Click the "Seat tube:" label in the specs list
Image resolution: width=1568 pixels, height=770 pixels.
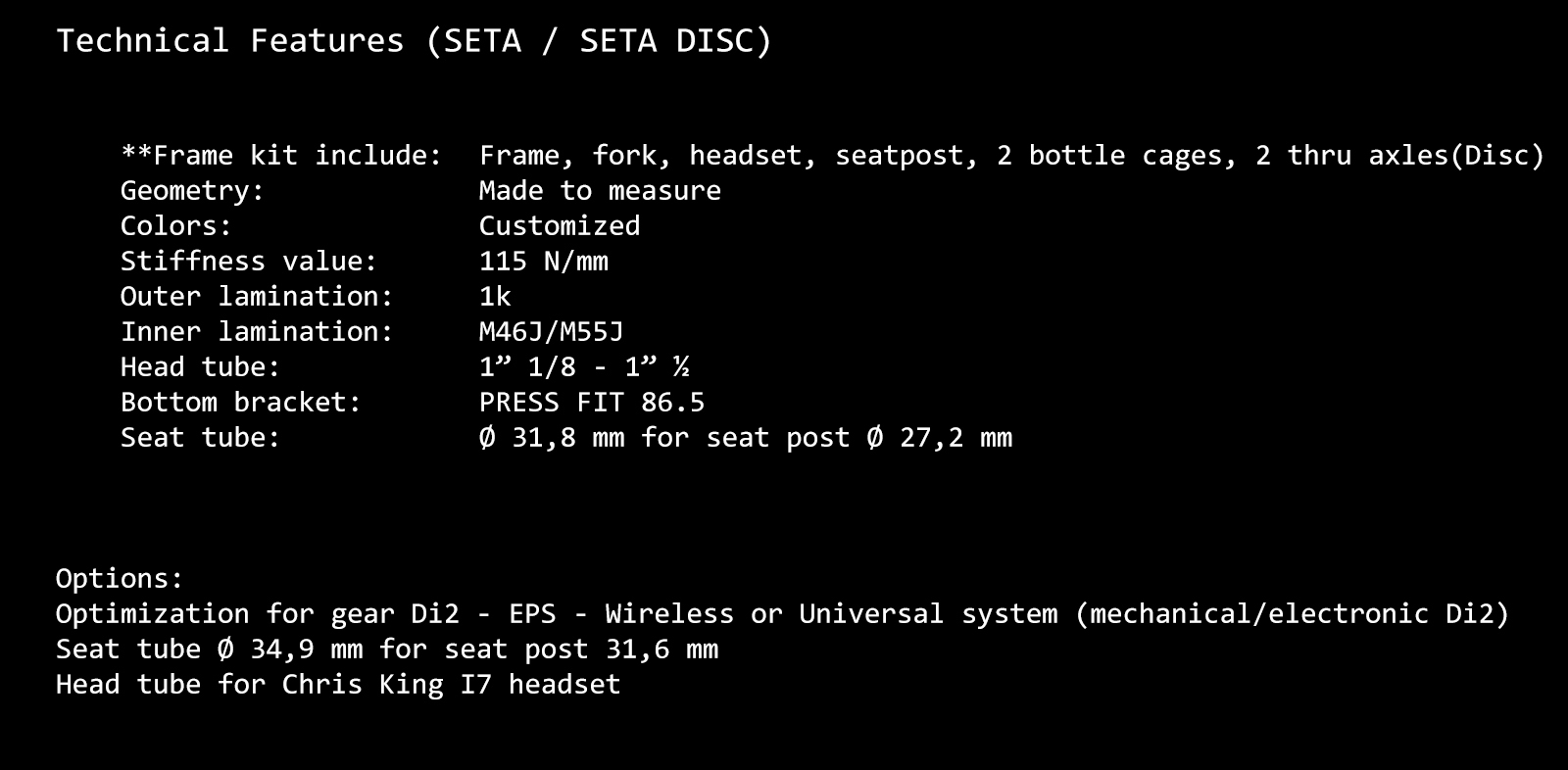tap(200, 438)
